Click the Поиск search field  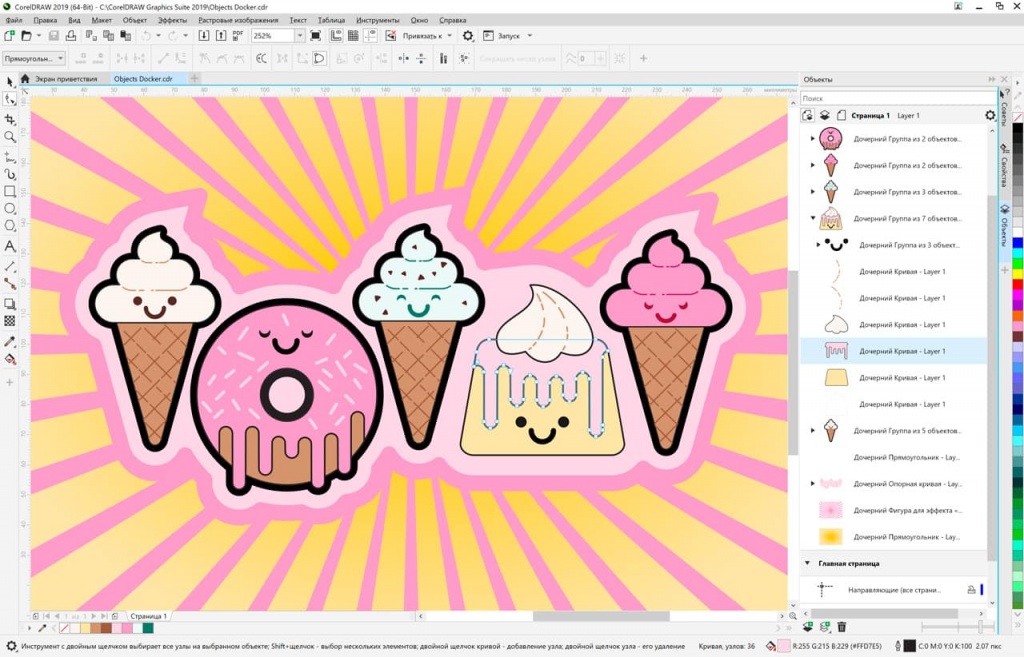(x=898, y=98)
